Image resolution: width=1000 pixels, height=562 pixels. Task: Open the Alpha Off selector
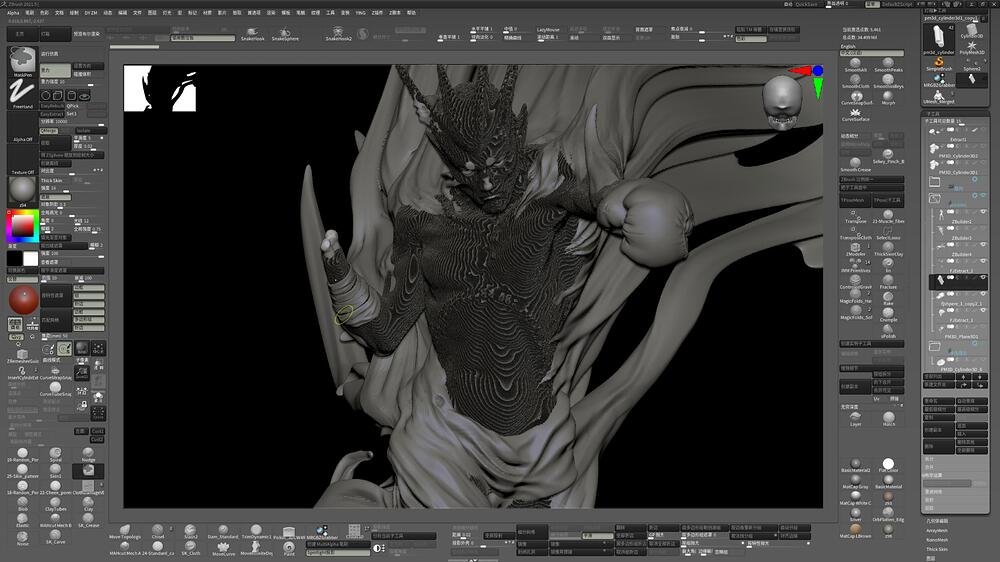tap(22, 128)
